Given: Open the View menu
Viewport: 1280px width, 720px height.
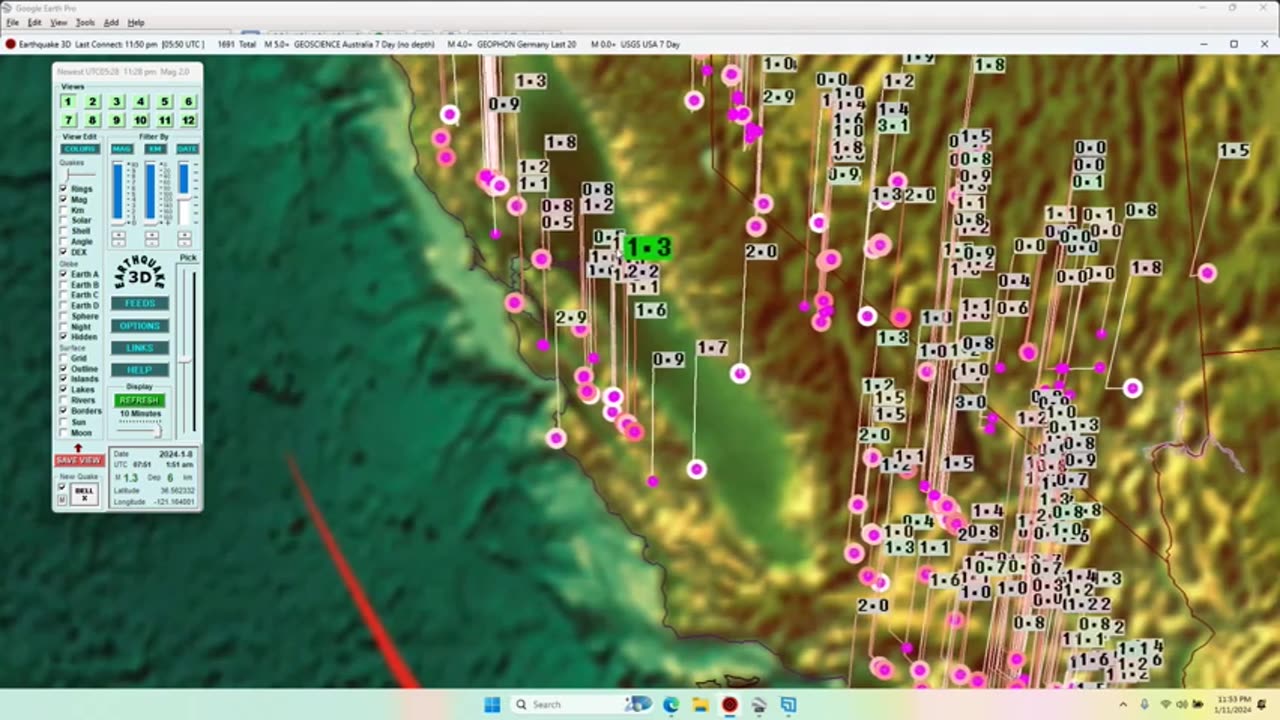Looking at the screenshot, I should [59, 22].
